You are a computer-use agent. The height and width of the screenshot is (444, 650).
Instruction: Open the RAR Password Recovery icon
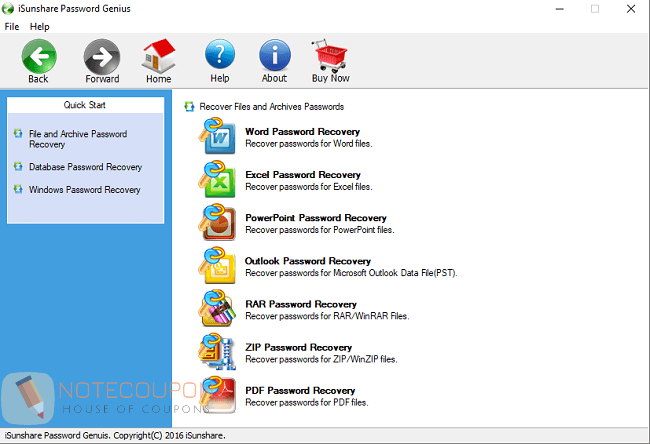tap(217, 308)
